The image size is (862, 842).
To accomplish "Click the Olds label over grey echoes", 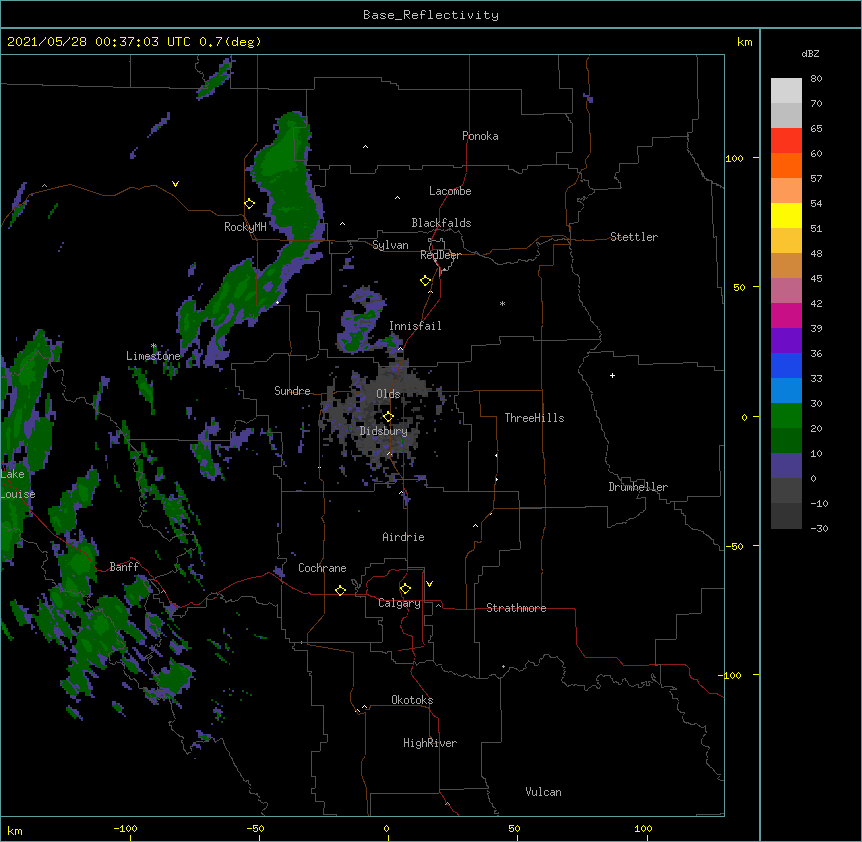I will click(x=388, y=394).
